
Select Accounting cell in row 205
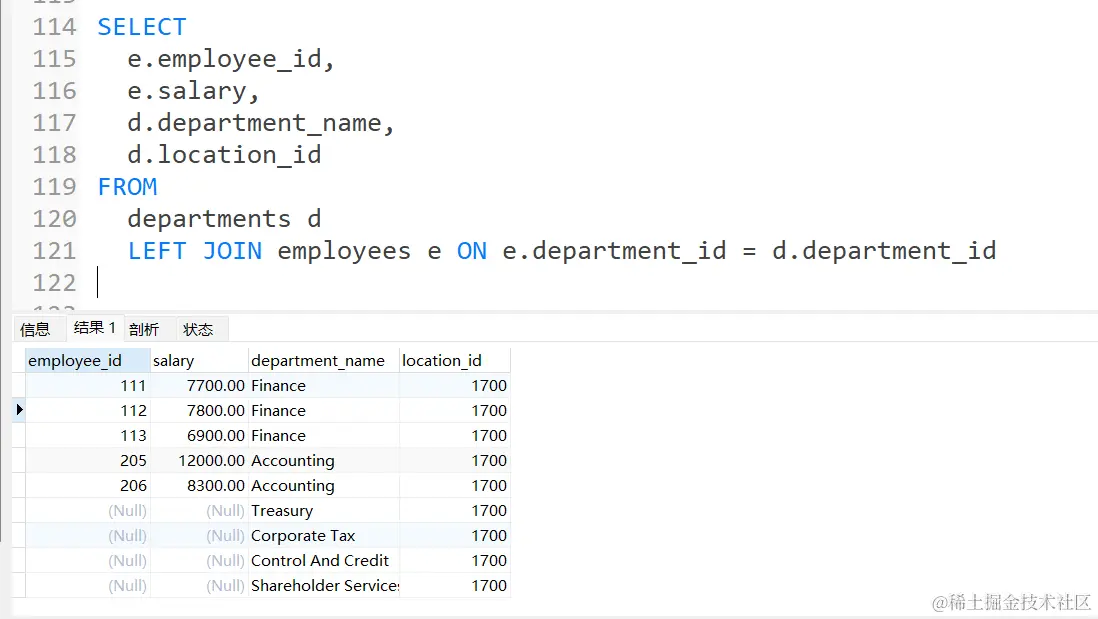324,461
